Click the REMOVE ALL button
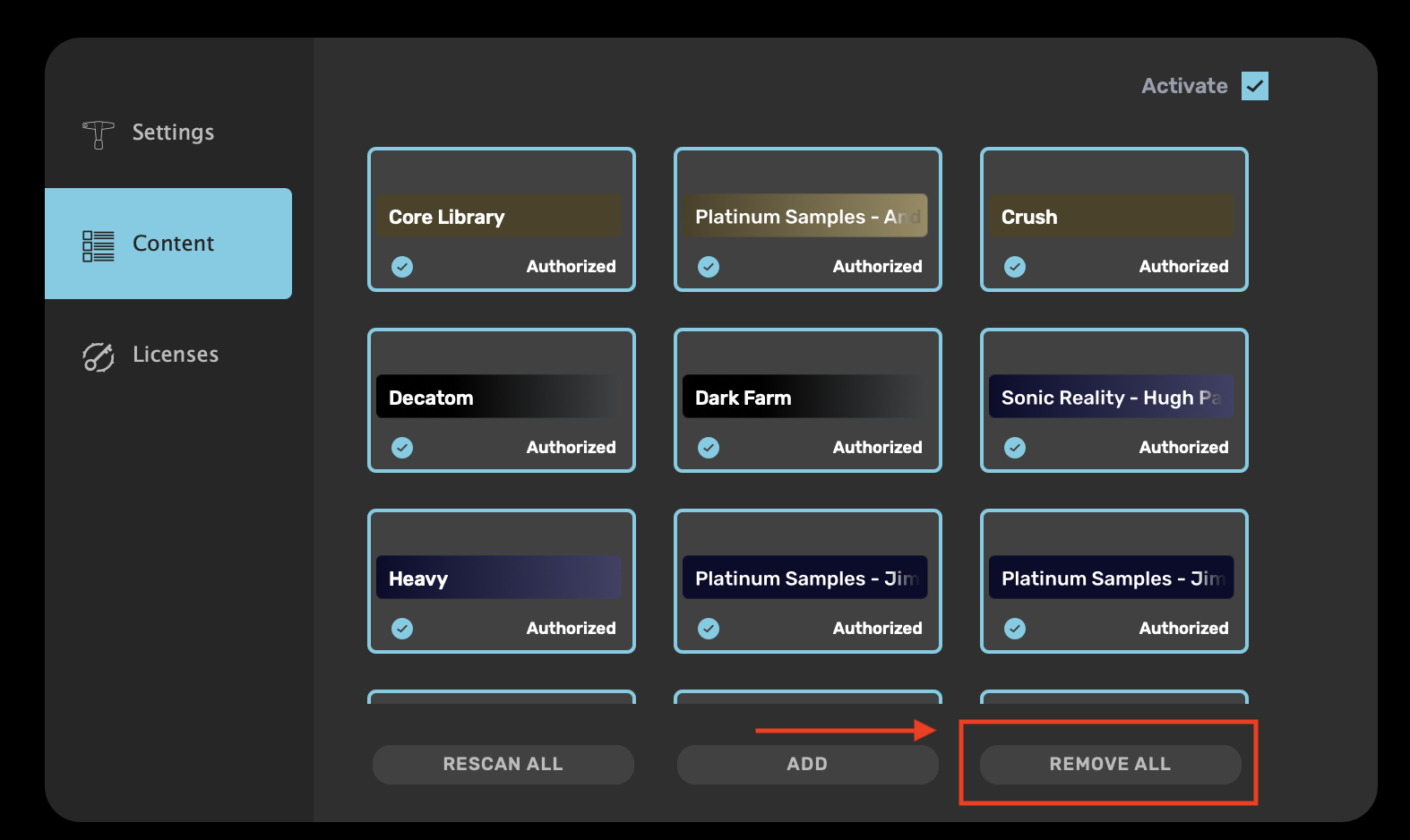The image size is (1410, 840). coord(1111,765)
